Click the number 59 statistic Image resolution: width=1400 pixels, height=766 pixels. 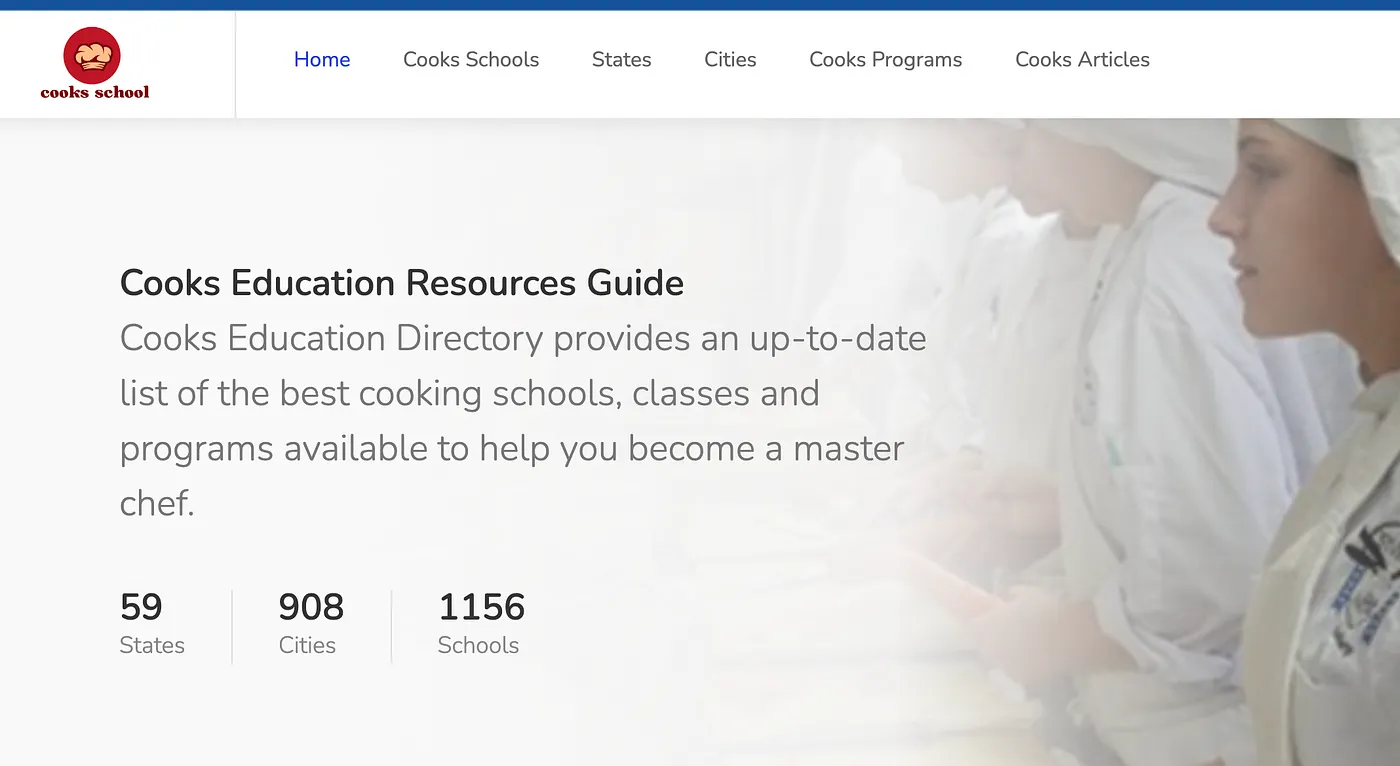click(x=141, y=607)
